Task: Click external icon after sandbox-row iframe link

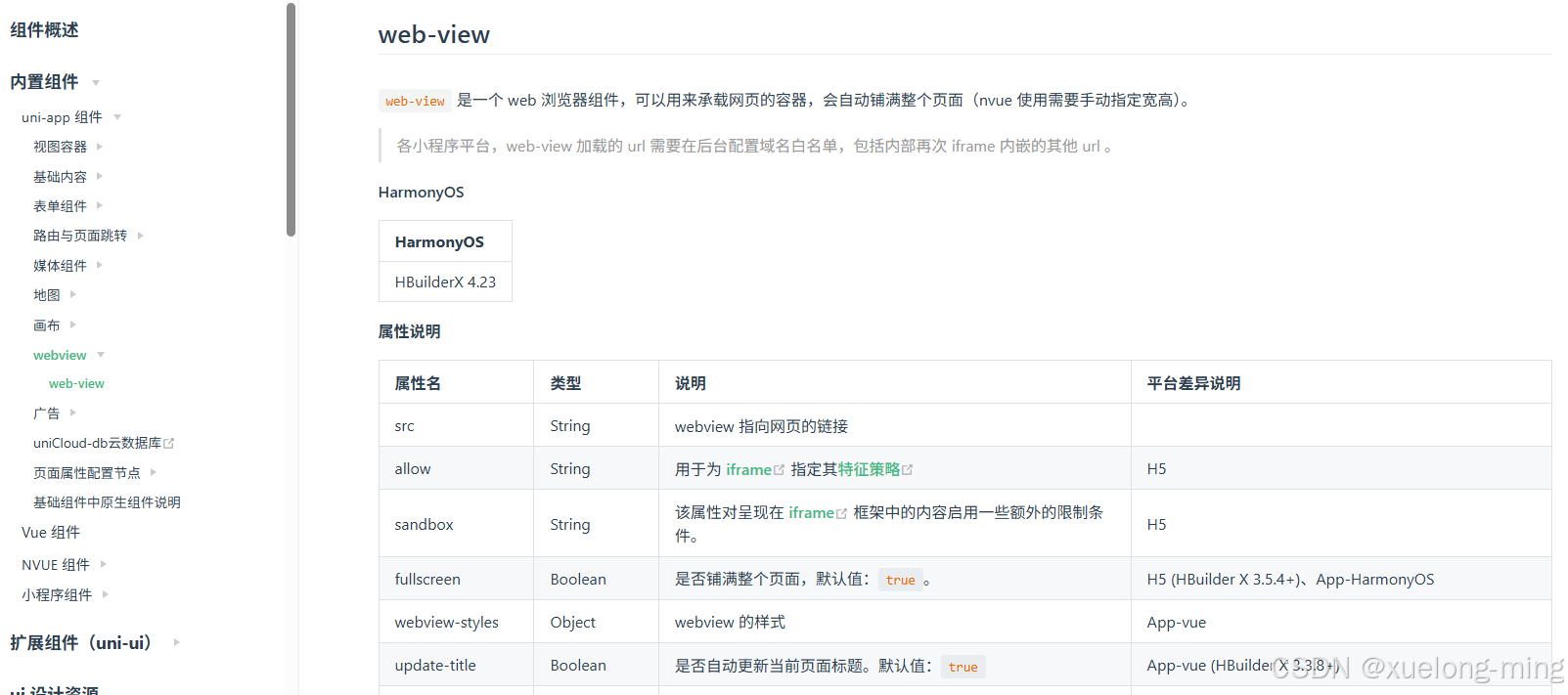Action: (842, 513)
